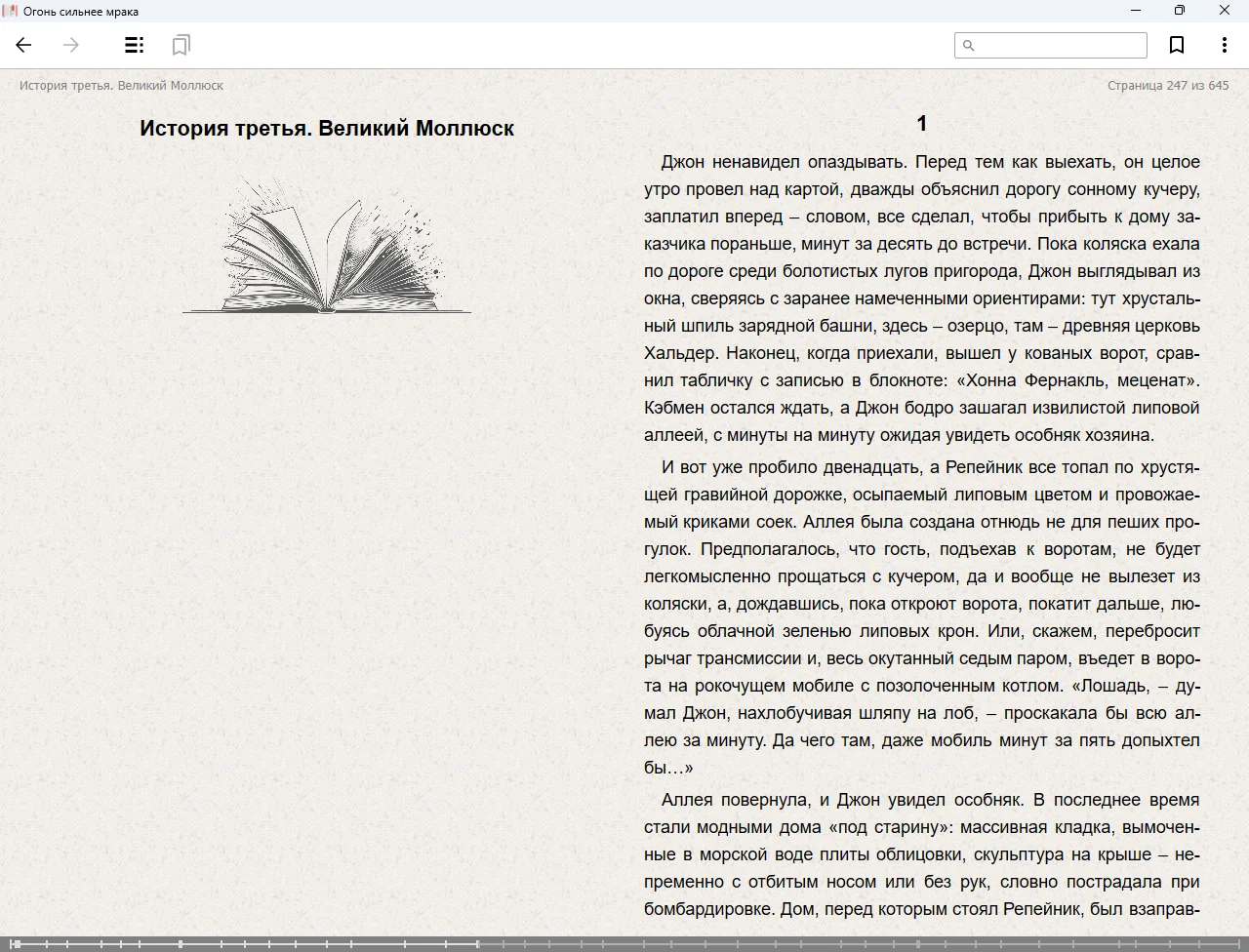Open the three-dot options menu
Image resolution: width=1249 pixels, height=952 pixels.
coord(1224,45)
